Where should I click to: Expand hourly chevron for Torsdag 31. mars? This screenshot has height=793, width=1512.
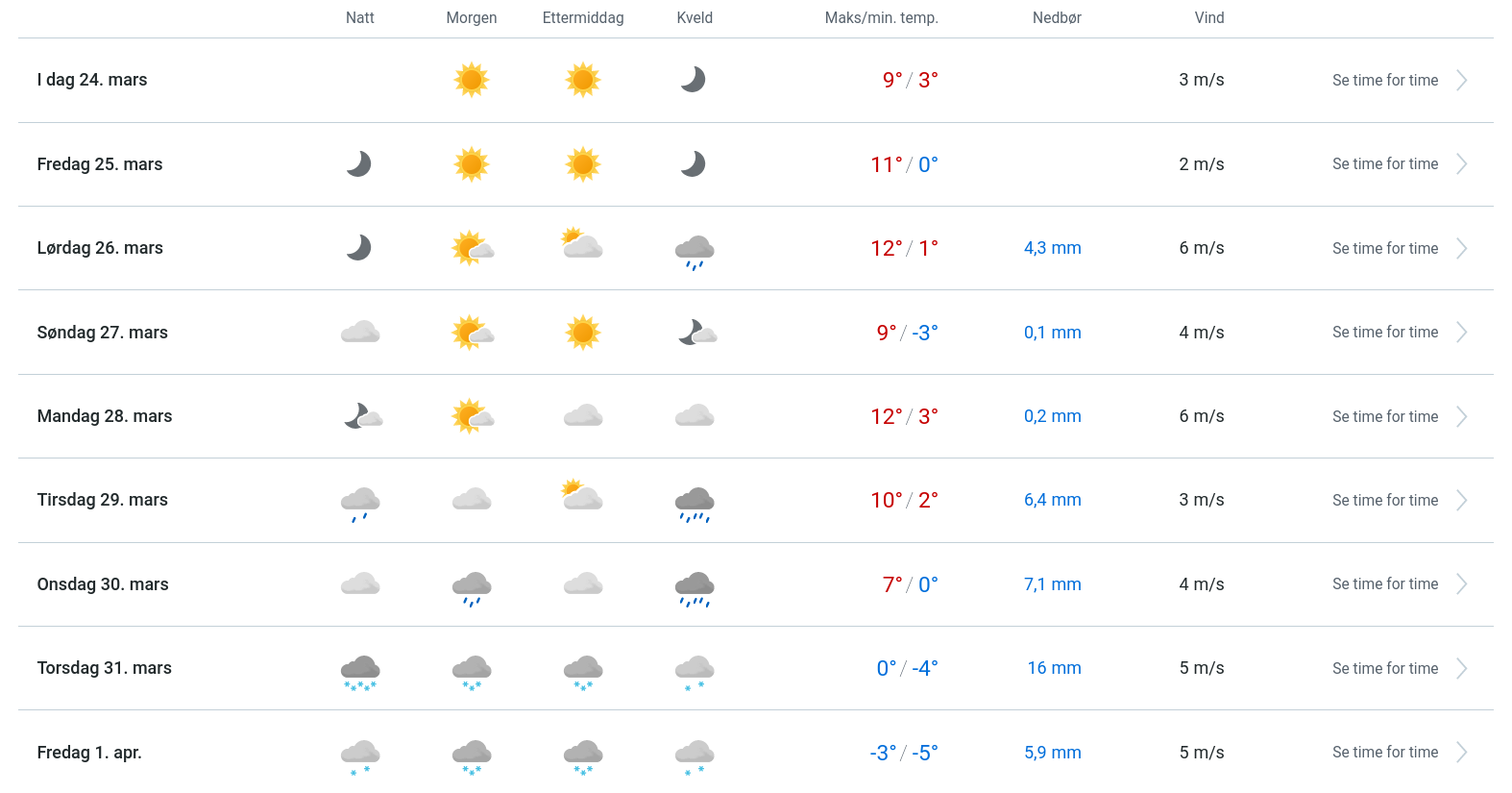click(x=1461, y=669)
